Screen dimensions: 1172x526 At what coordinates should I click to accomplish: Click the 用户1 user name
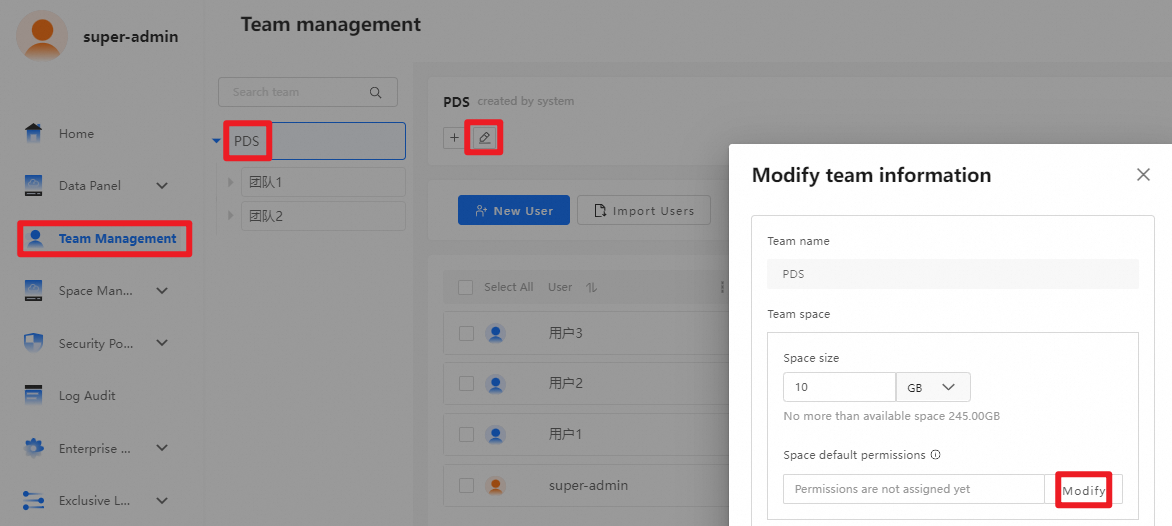566,435
